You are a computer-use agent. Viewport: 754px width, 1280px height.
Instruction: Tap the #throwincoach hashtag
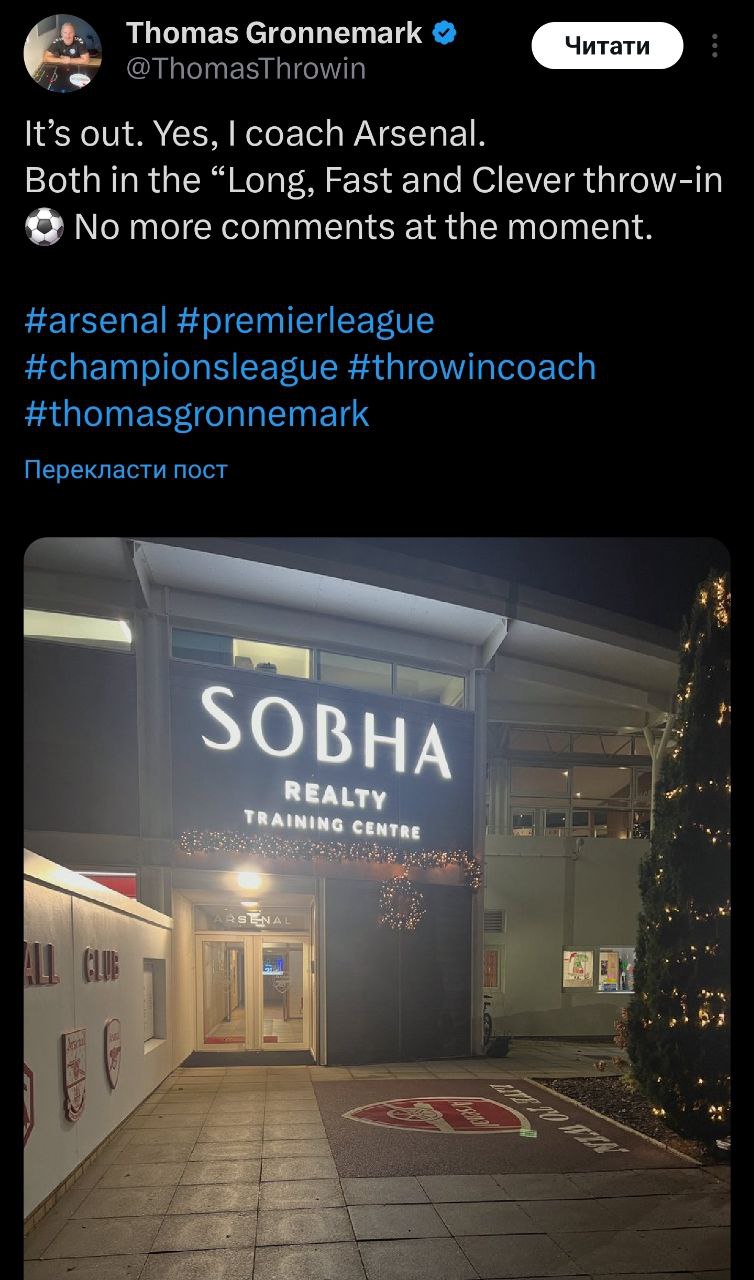(472, 367)
